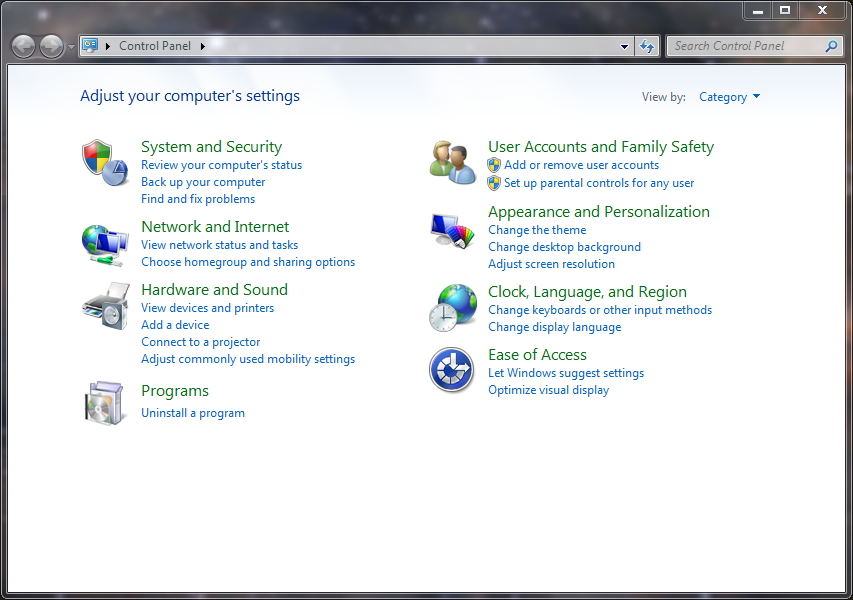Click View network status and tasks
Screen dimensions: 853x600
[219, 245]
